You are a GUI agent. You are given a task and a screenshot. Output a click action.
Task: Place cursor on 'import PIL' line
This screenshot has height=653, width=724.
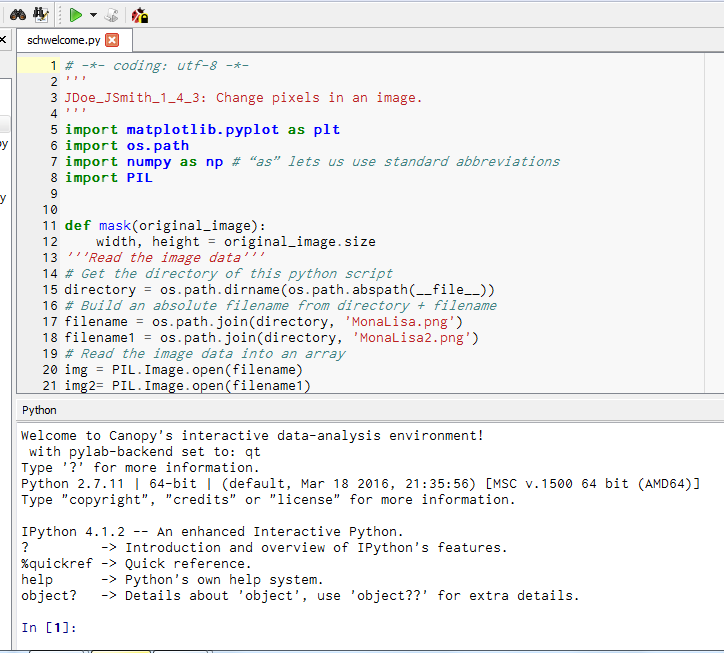109,178
